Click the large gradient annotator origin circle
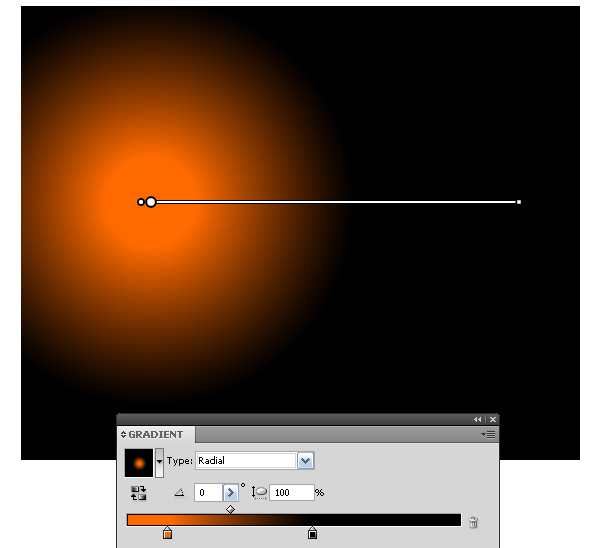Image resolution: width=600 pixels, height=548 pixels. pyautogui.click(x=151, y=202)
